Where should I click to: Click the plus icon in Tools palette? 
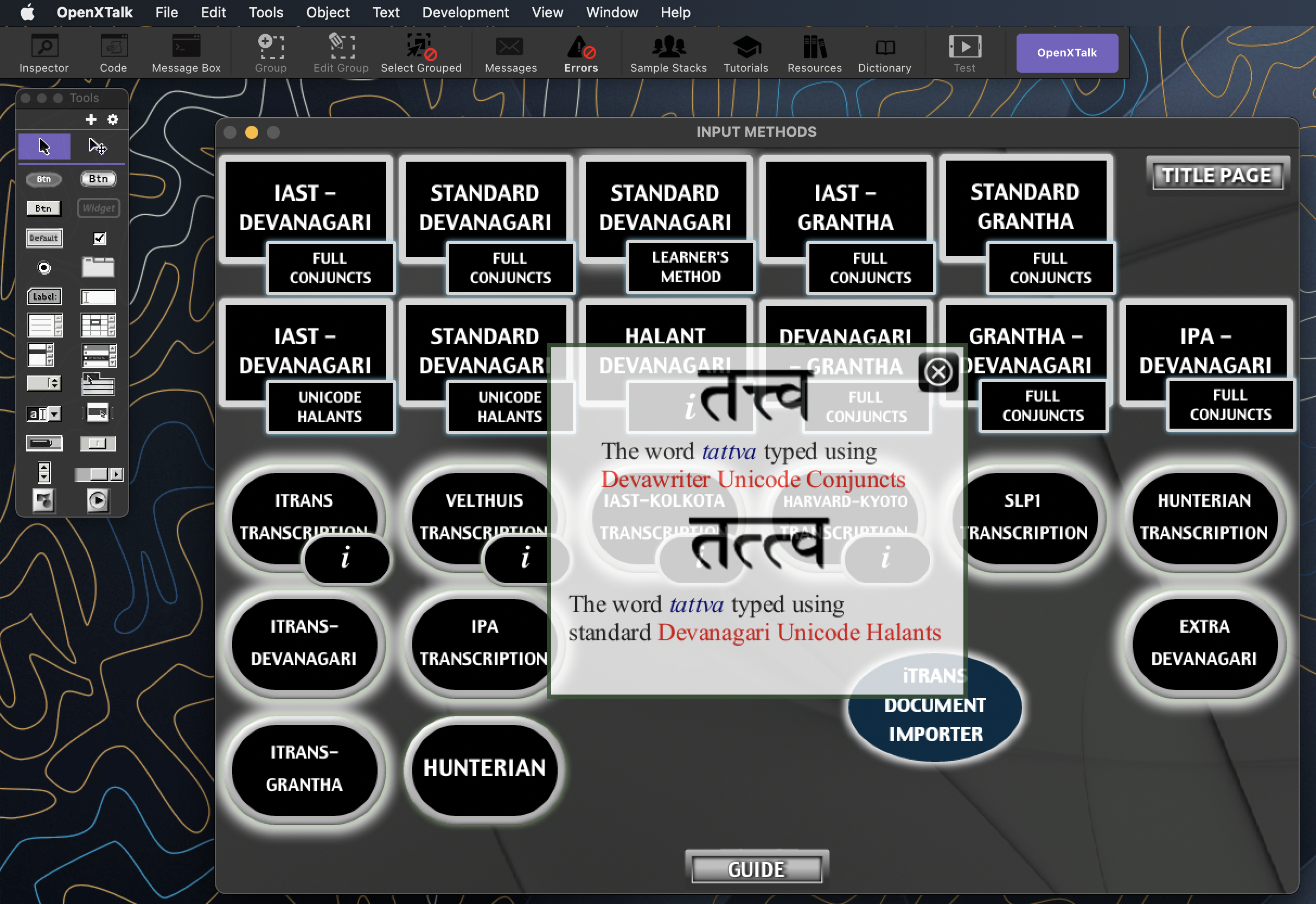[x=91, y=119]
